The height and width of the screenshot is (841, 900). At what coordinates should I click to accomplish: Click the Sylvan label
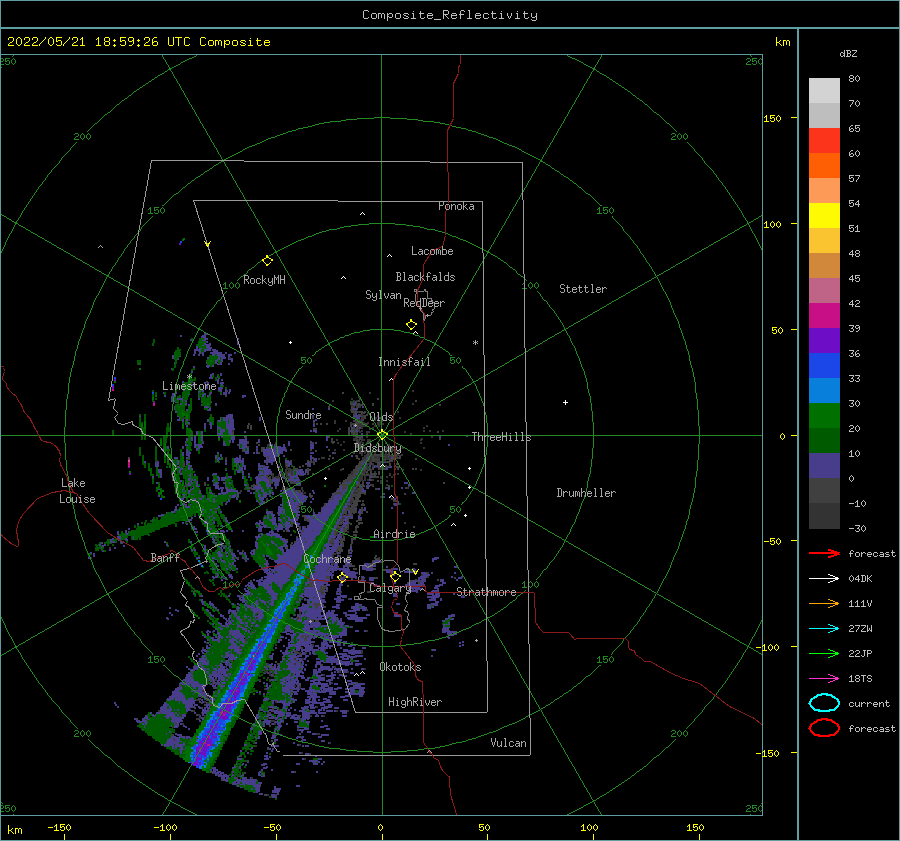pos(383,295)
